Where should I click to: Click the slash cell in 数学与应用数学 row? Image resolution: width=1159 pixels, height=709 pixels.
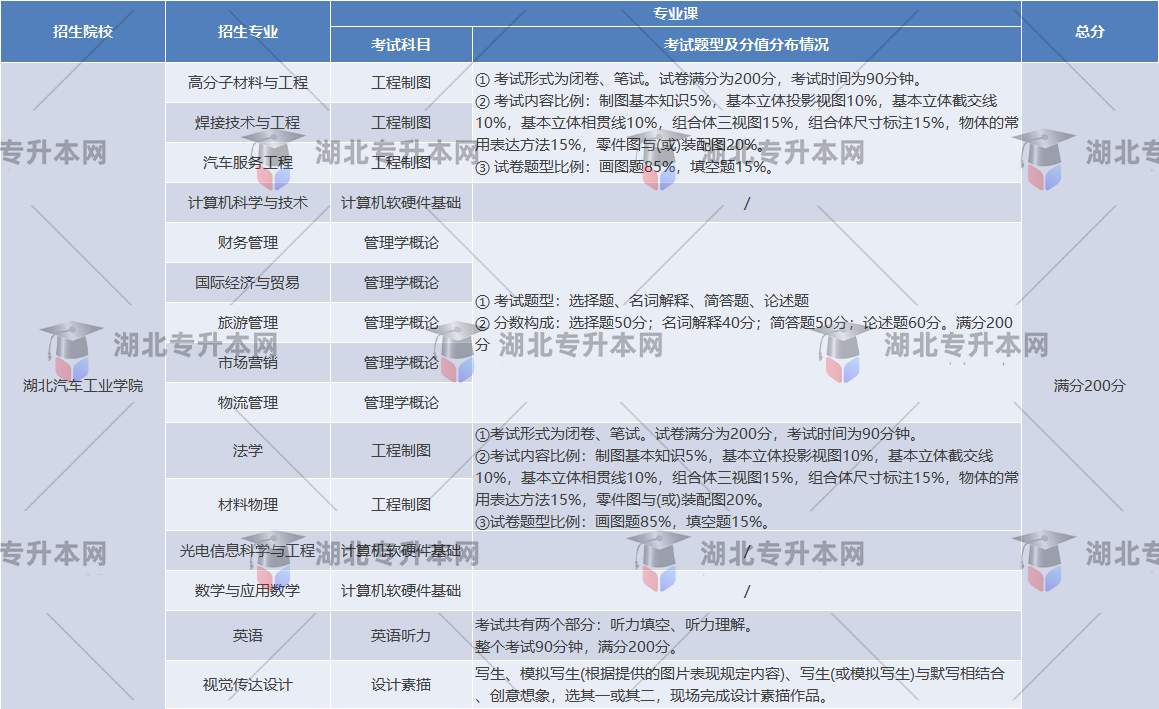(747, 591)
